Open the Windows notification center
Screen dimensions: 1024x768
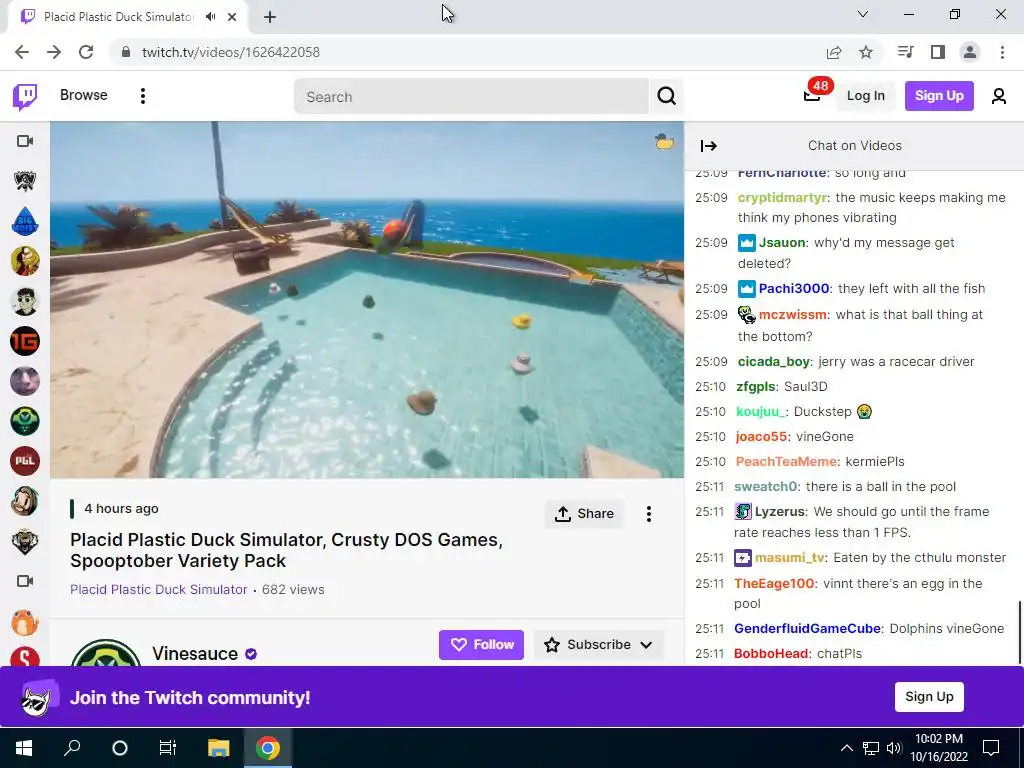(x=991, y=747)
